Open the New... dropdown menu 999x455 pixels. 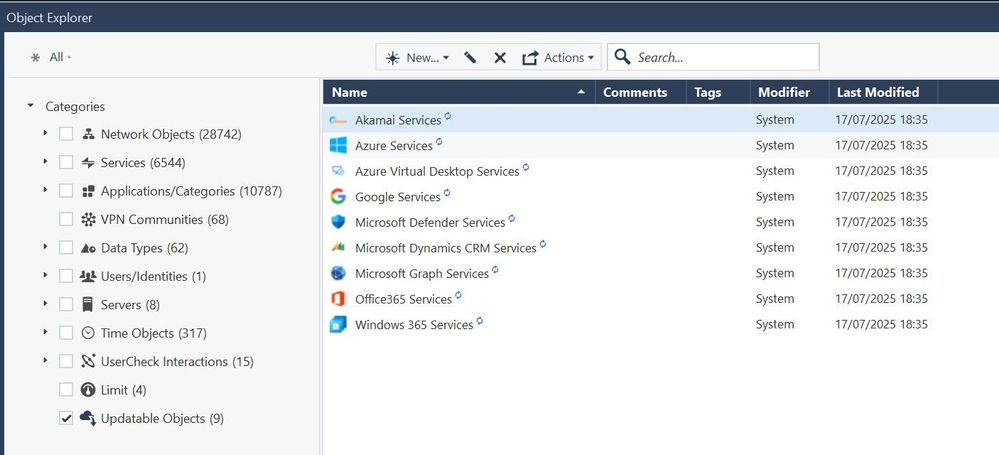click(x=418, y=57)
